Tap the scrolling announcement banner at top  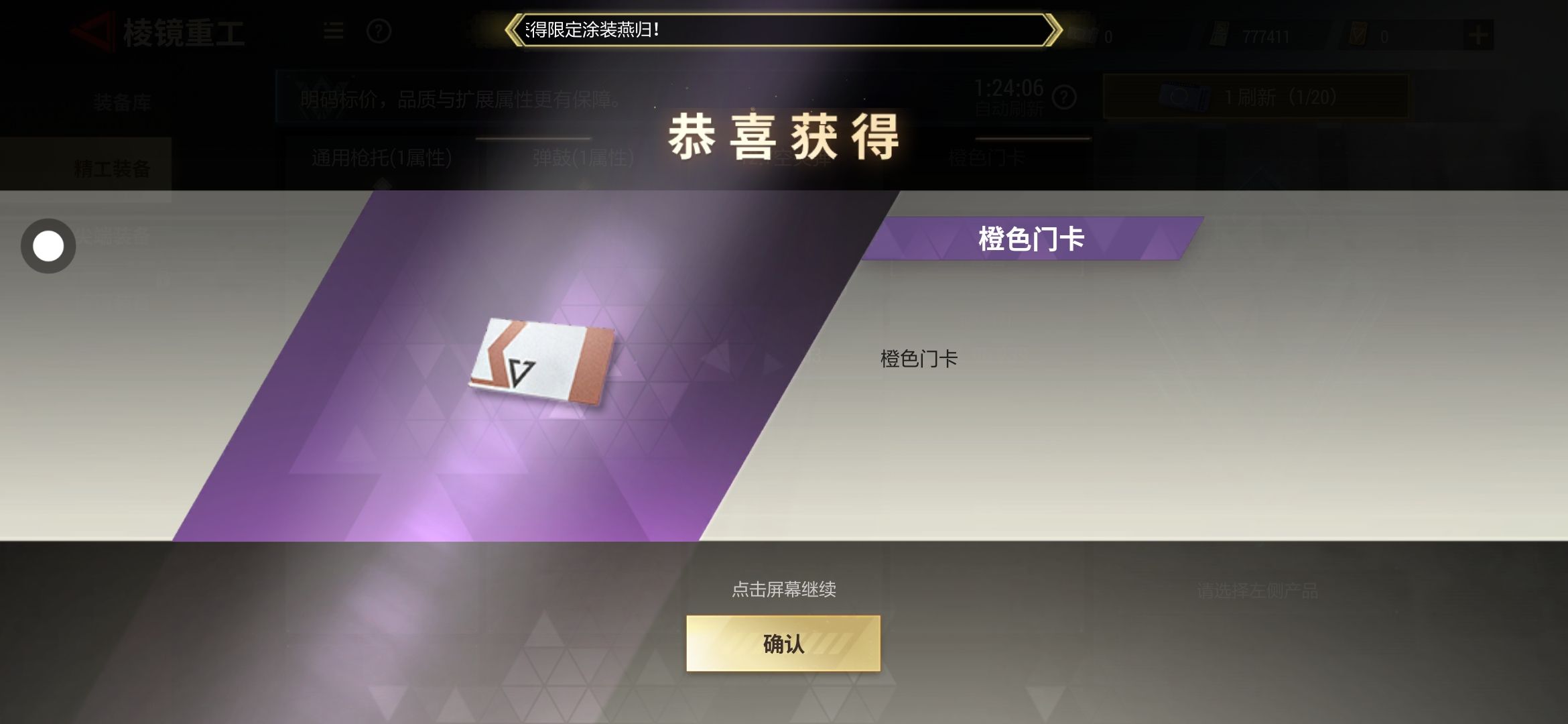(783, 30)
